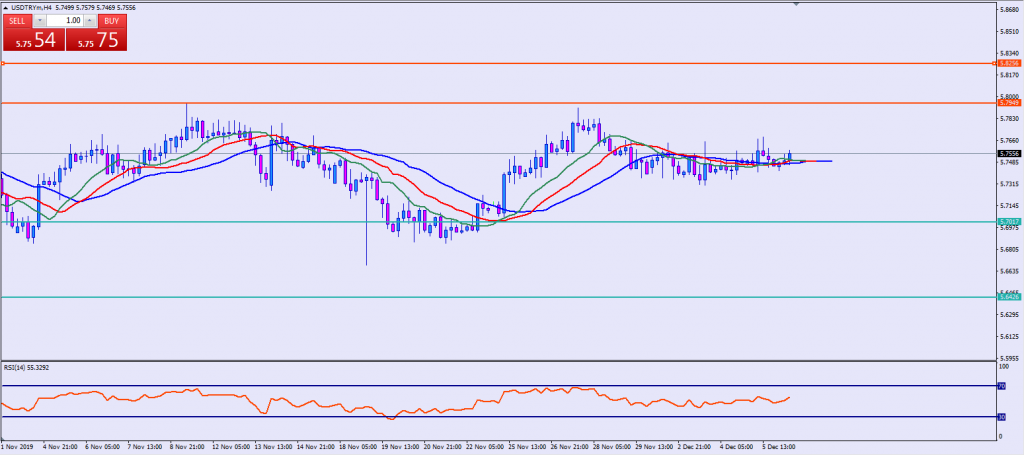Click the RSI 70 overbought level marker
The width and height of the screenshot is (1024, 455).
(x=1002, y=385)
